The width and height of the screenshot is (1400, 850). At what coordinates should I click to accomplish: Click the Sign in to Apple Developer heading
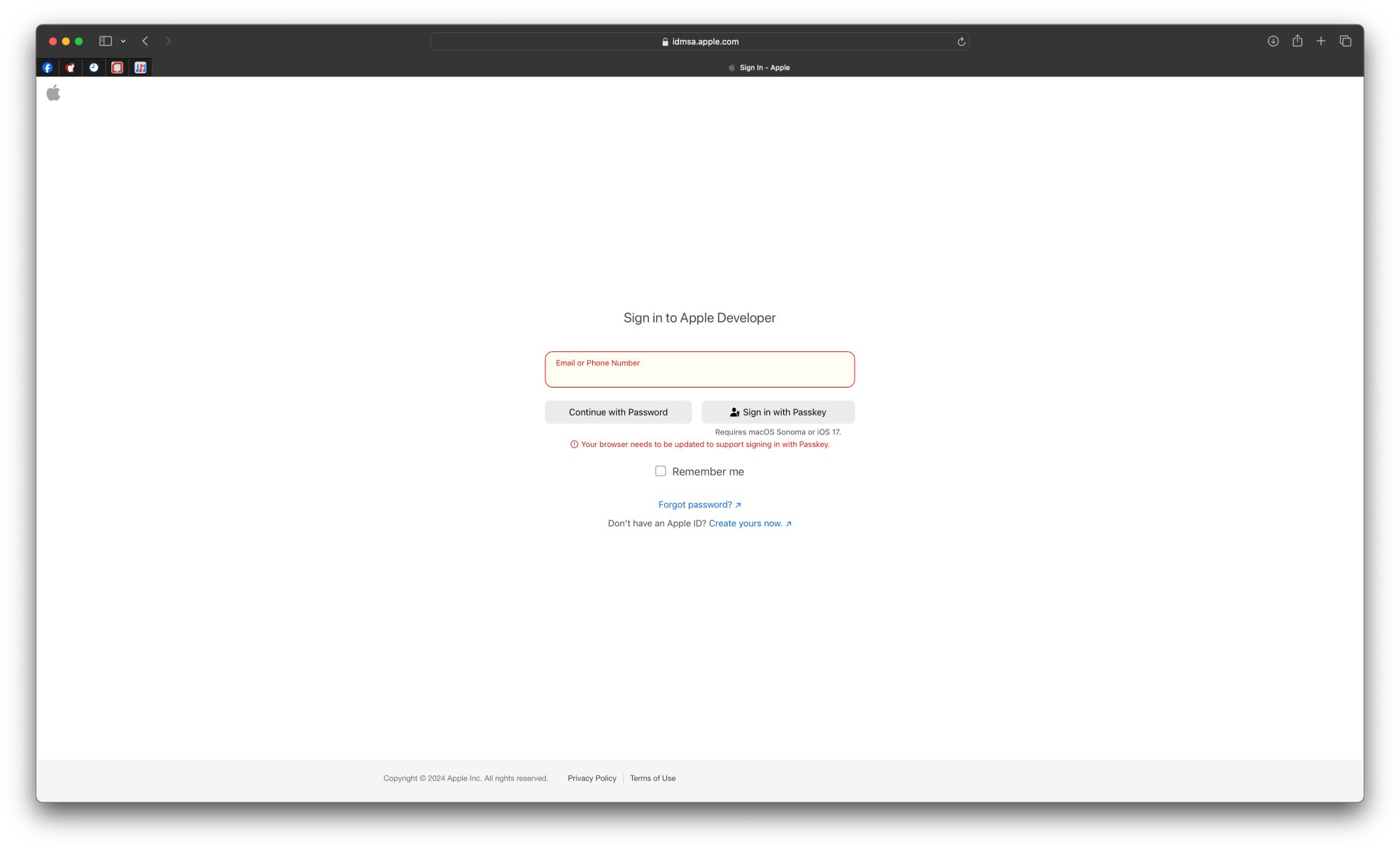[x=699, y=318]
